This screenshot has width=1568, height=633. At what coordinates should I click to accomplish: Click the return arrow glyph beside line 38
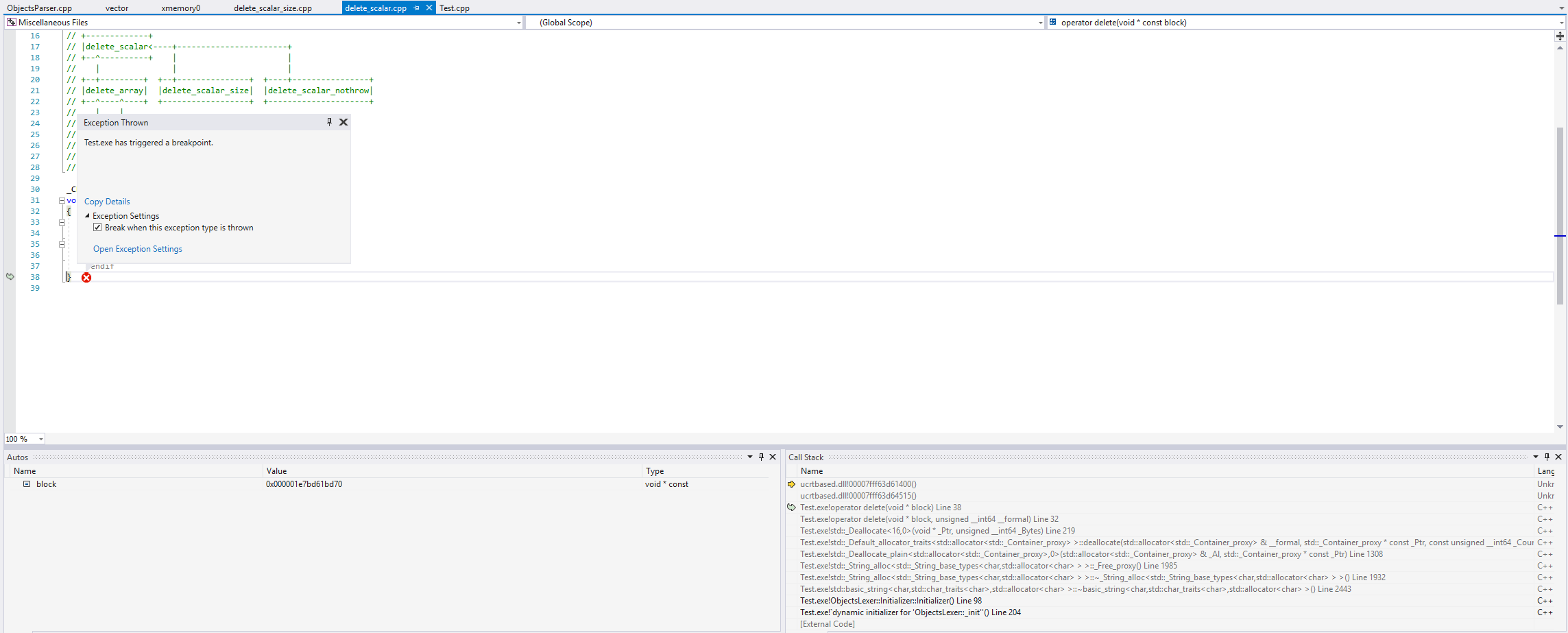tap(10, 276)
